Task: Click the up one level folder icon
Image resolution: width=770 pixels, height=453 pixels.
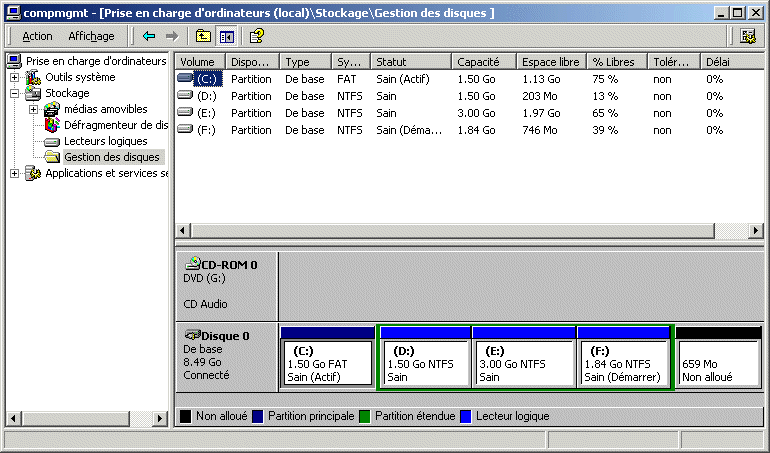Action: point(203,36)
